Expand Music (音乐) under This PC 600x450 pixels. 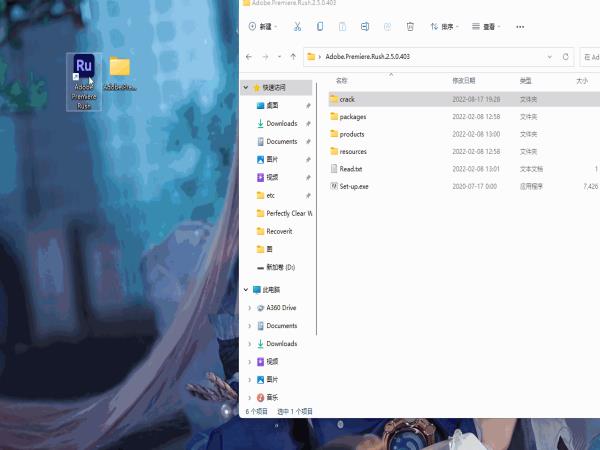pos(250,398)
